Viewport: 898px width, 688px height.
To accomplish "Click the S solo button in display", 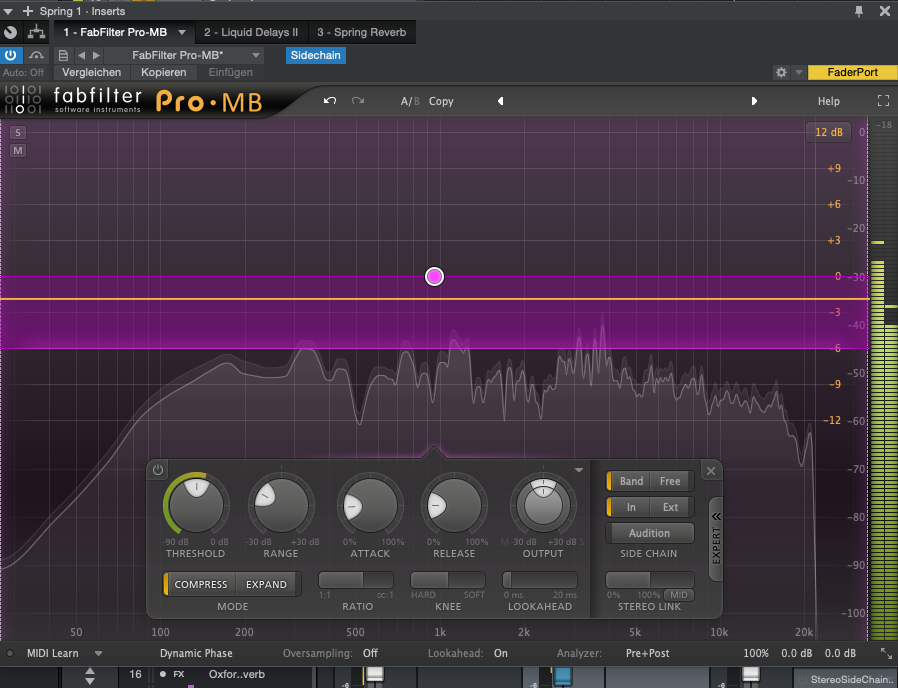I will [x=18, y=133].
